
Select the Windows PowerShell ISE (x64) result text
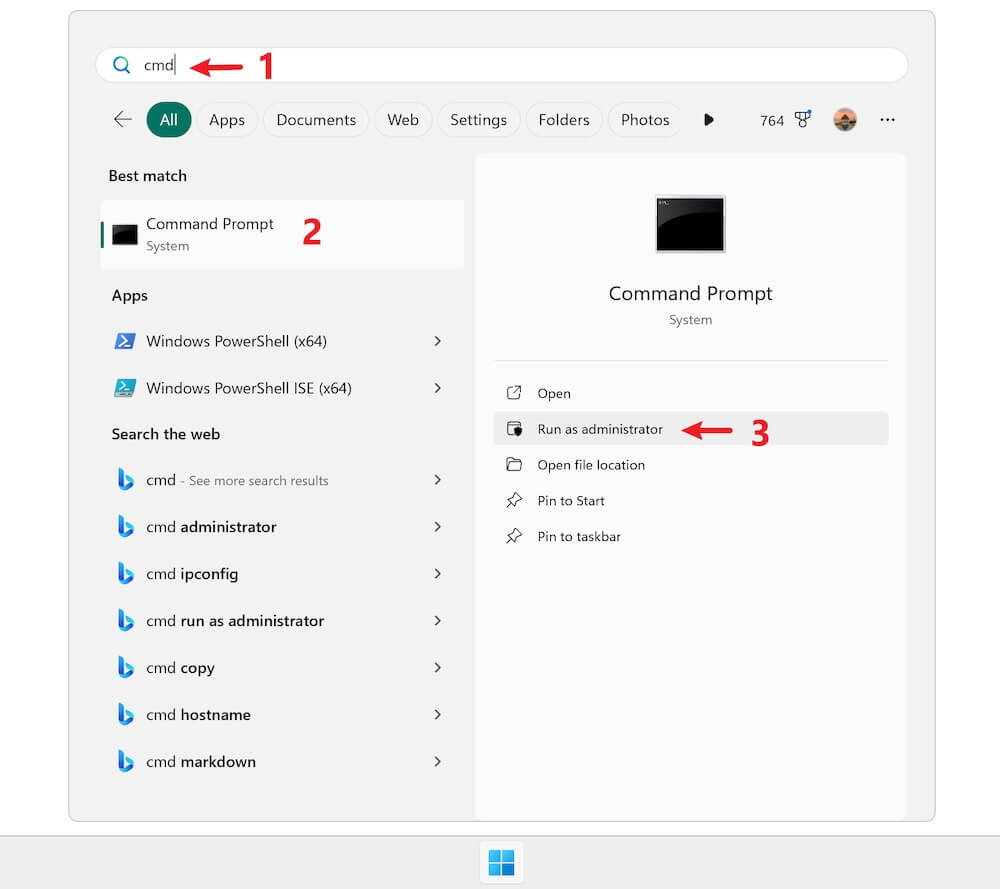249,388
